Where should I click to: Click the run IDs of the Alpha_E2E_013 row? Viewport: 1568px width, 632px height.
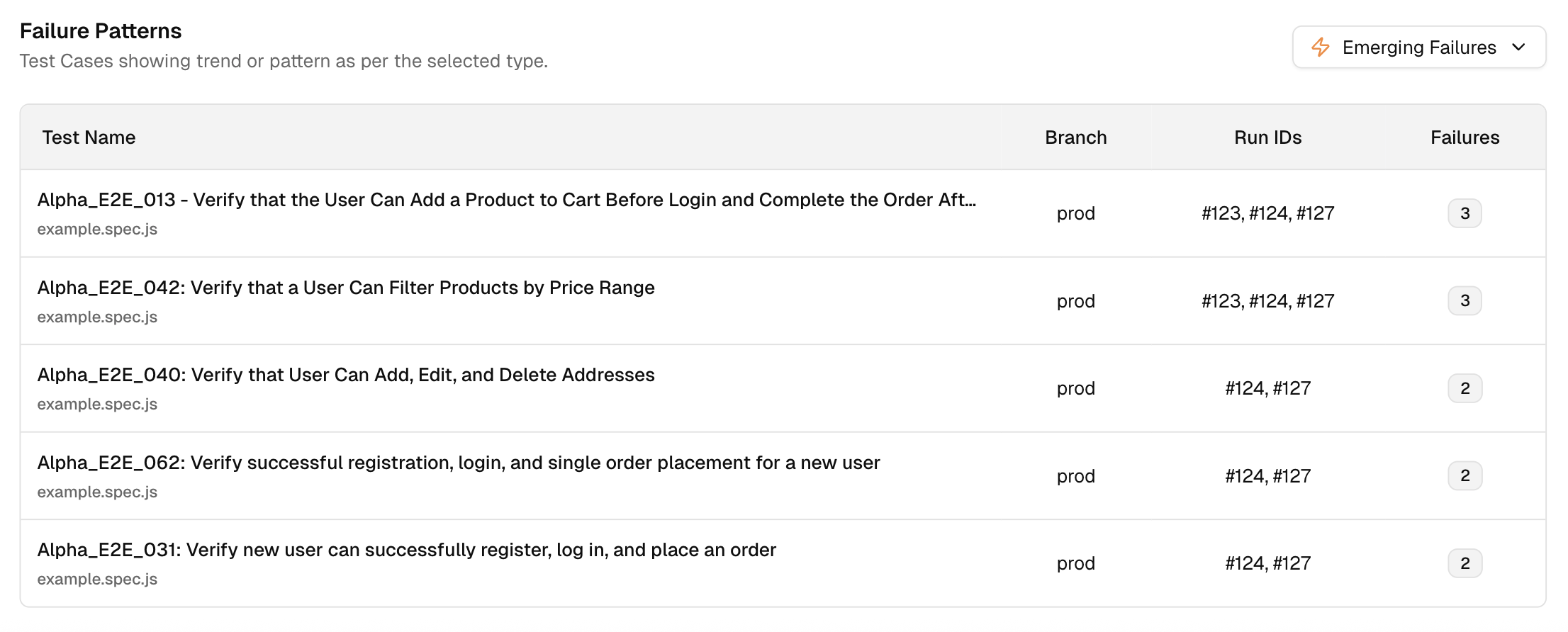point(1267,213)
